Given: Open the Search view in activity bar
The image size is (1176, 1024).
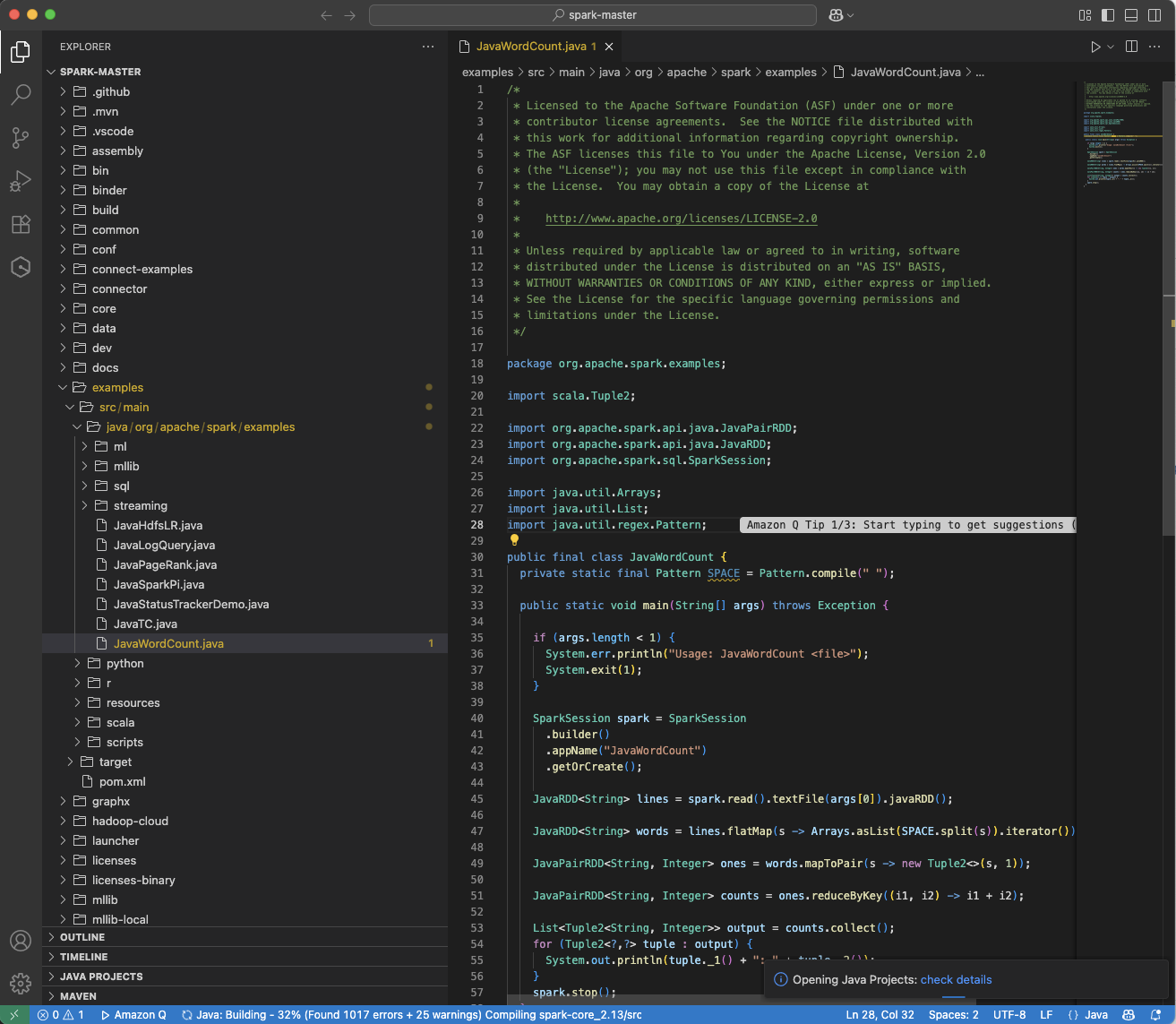Looking at the screenshot, I should click(21, 94).
